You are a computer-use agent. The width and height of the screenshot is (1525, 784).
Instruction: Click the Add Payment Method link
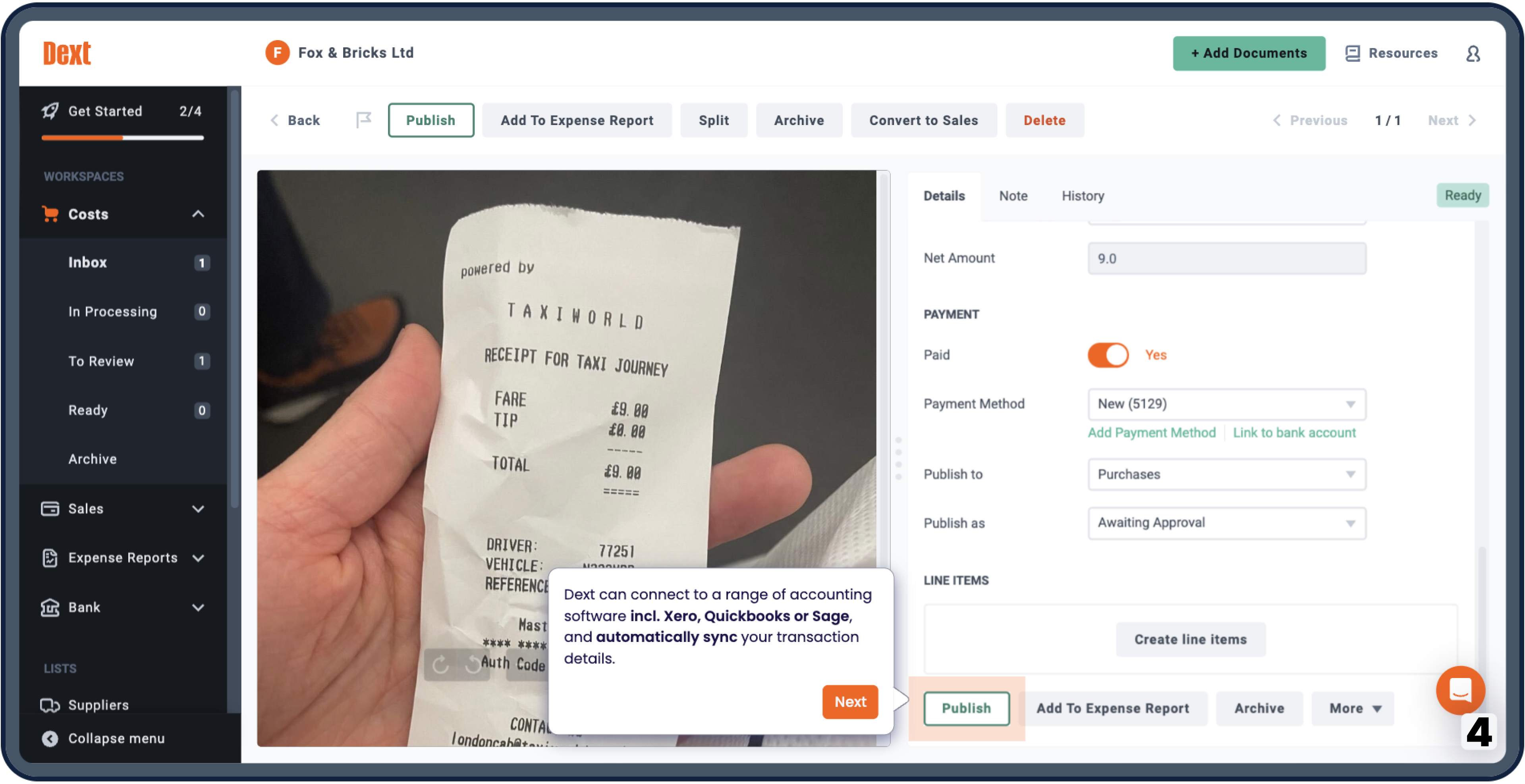click(1153, 432)
